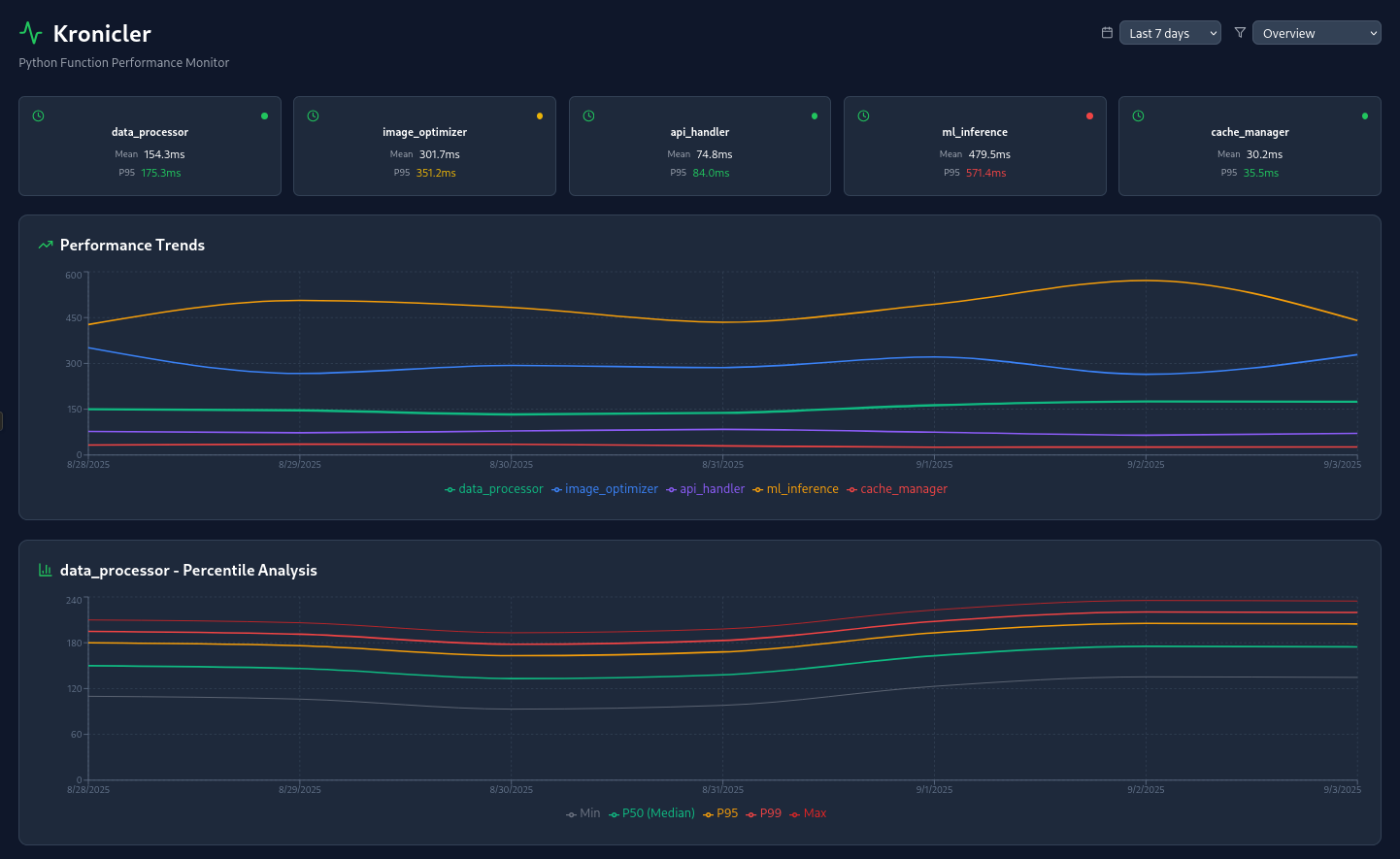Toggle the Max line in the percentile legend
Image resolution: width=1400 pixels, height=859 pixels.
tap(808, 813)
